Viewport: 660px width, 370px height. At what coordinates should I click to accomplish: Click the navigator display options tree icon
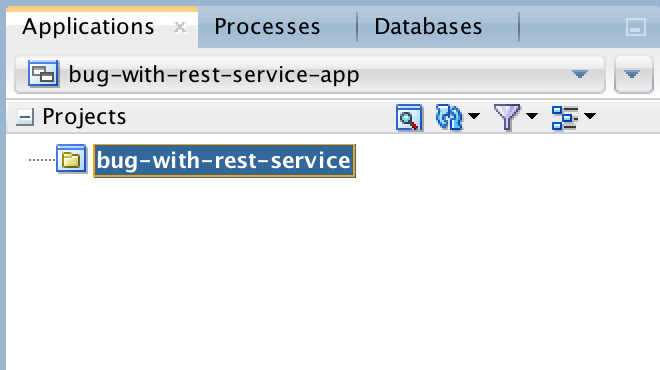(x=564, y=117)
